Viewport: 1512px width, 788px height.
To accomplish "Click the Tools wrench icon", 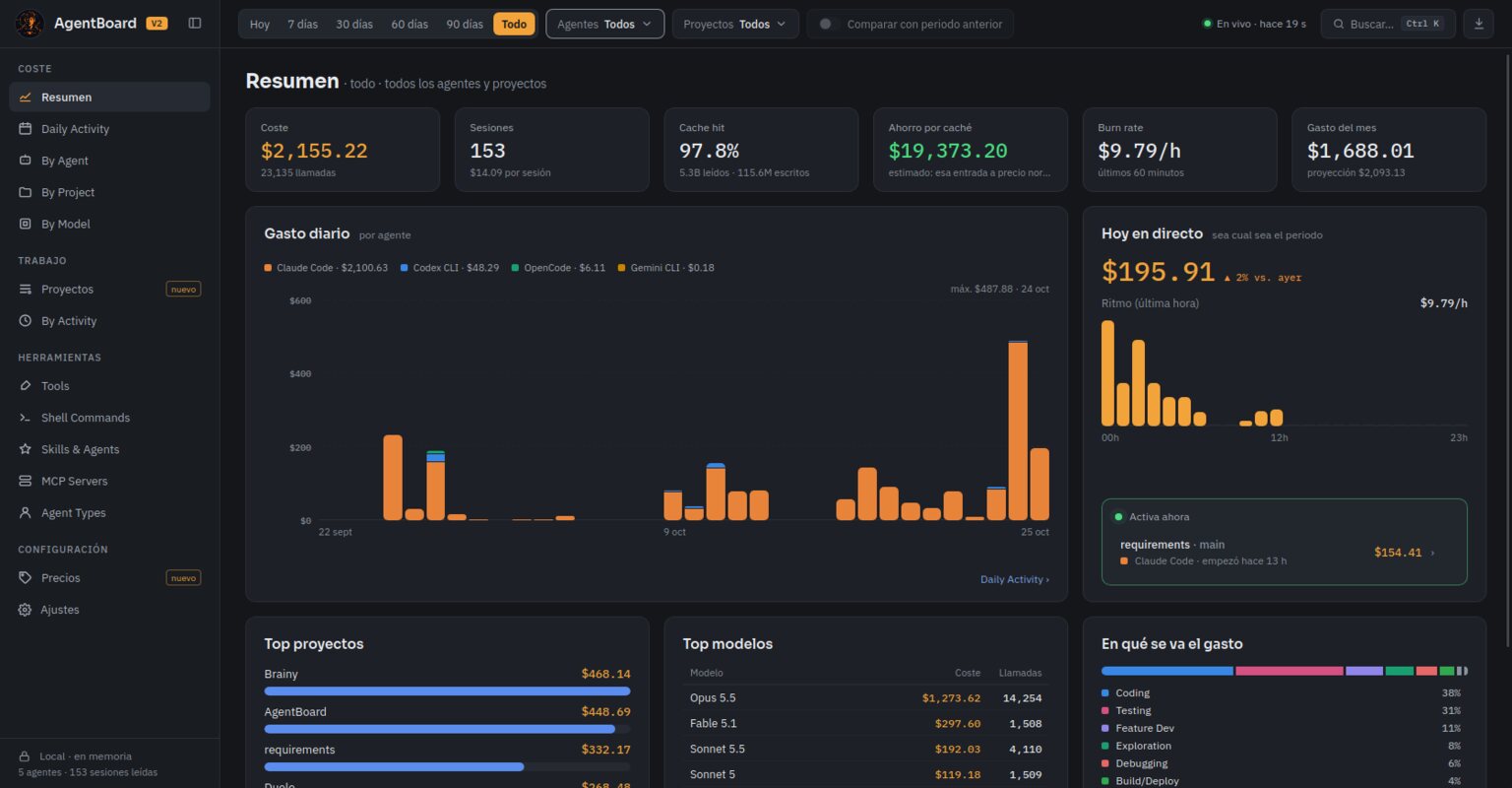I will coord(26,386).
